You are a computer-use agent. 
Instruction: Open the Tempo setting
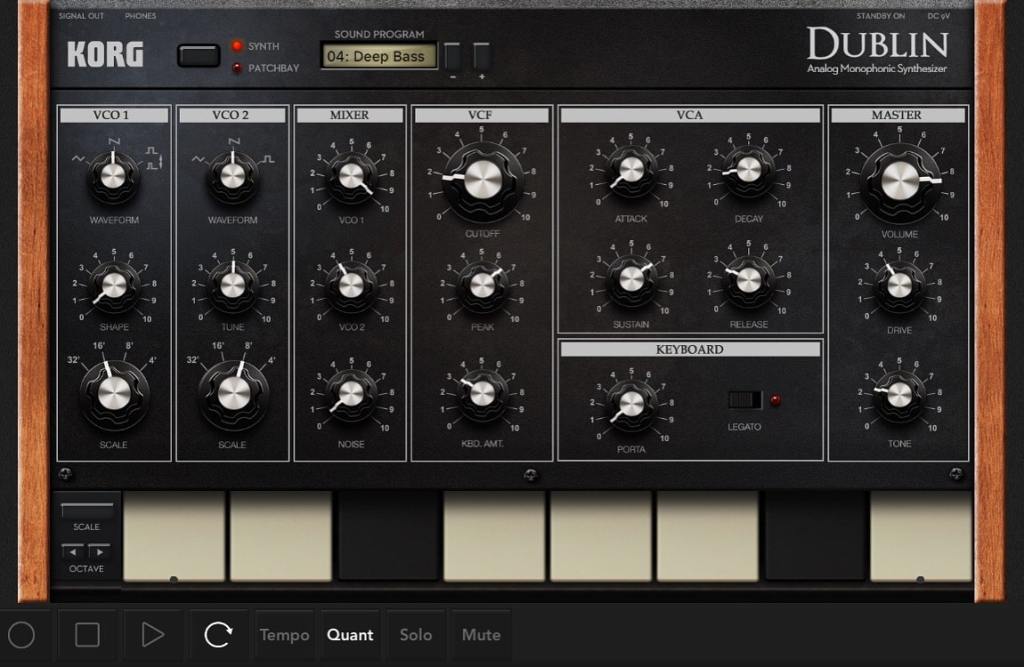[x=284, y=635]
